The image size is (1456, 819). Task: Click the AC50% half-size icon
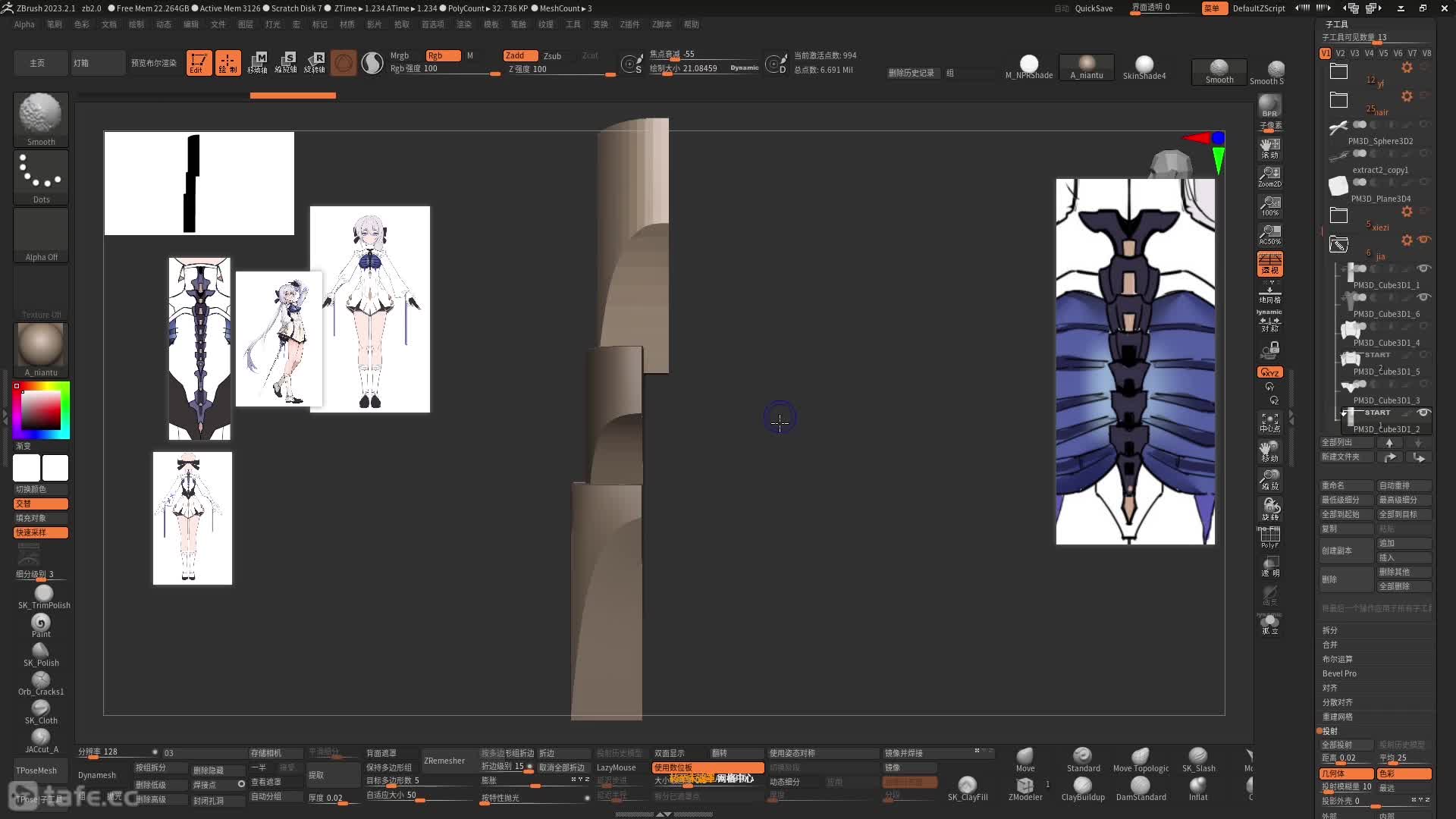click(x=1269, y=234)
